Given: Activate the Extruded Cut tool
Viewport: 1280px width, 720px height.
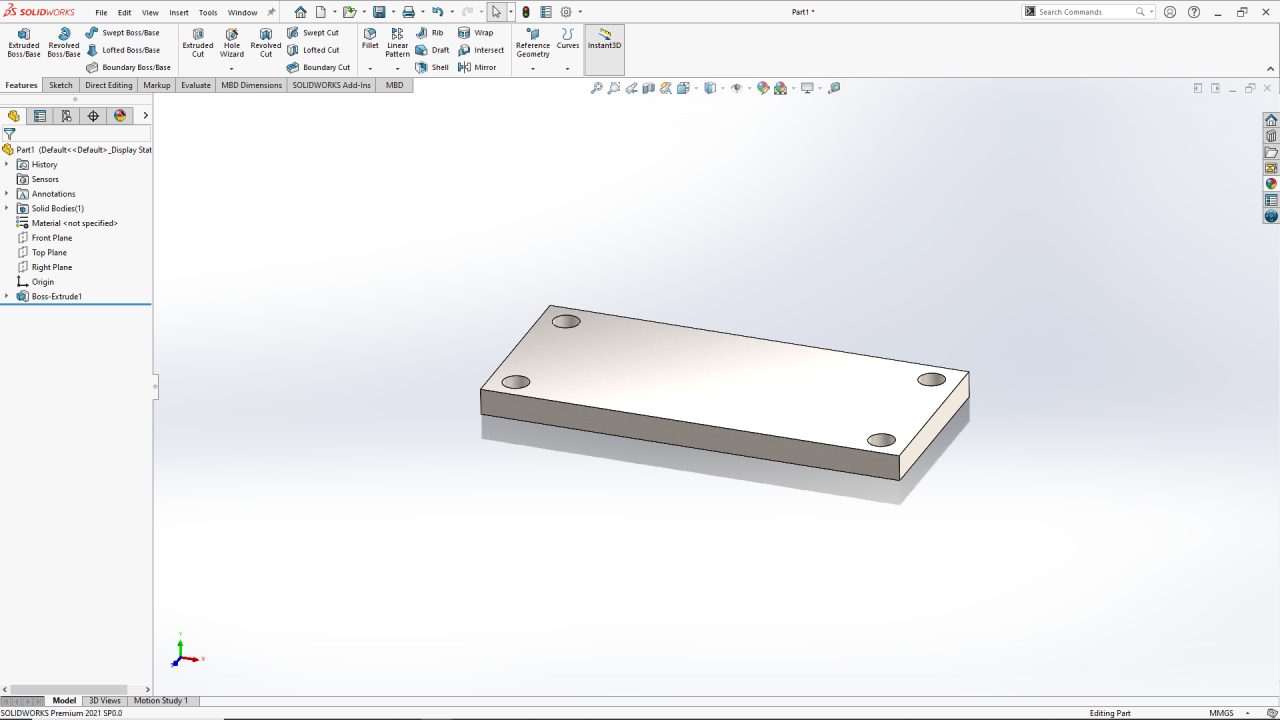Looking at the screenshot, I should click(198, 43).
